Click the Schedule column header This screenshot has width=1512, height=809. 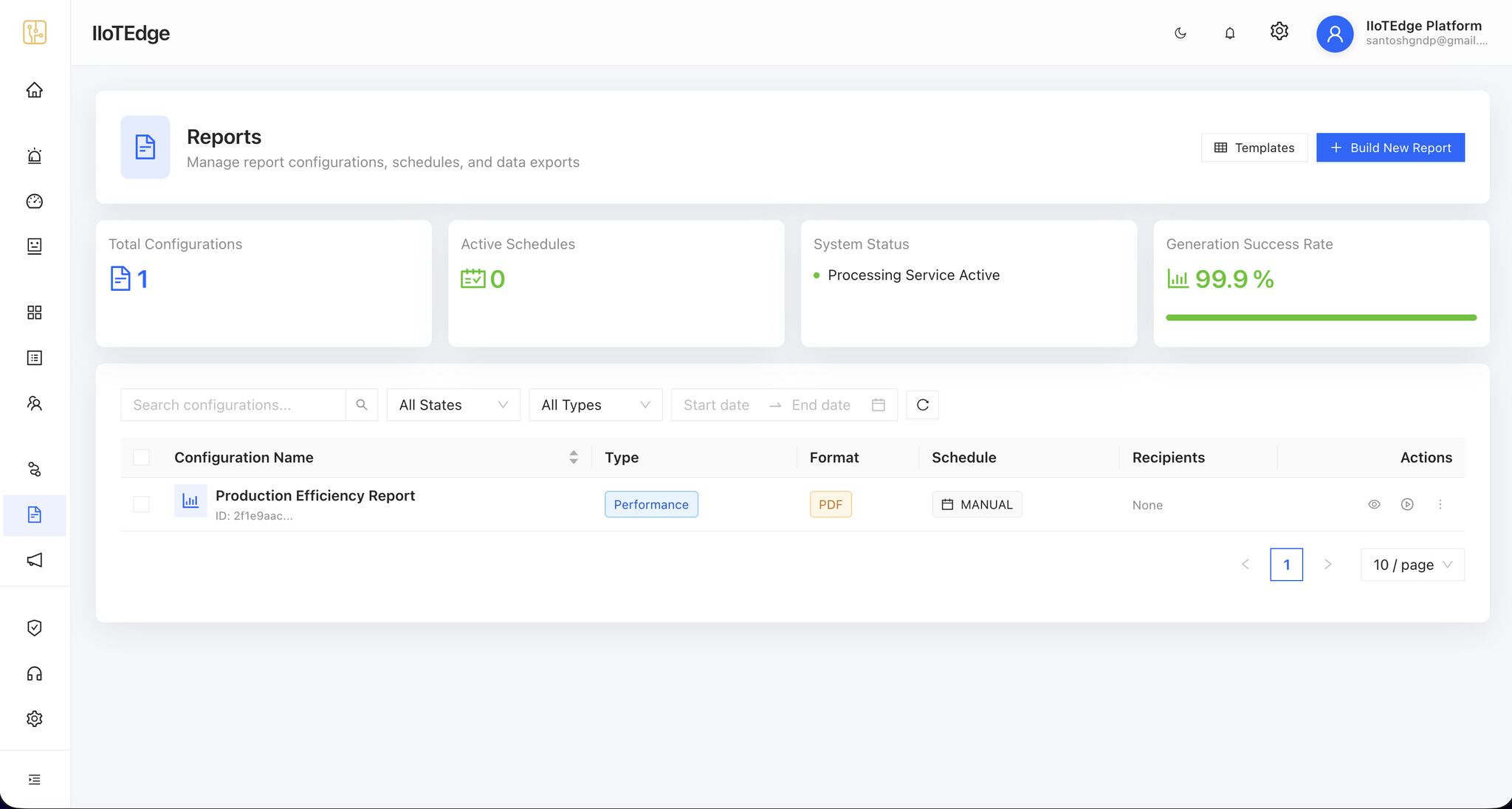(964, 458)
